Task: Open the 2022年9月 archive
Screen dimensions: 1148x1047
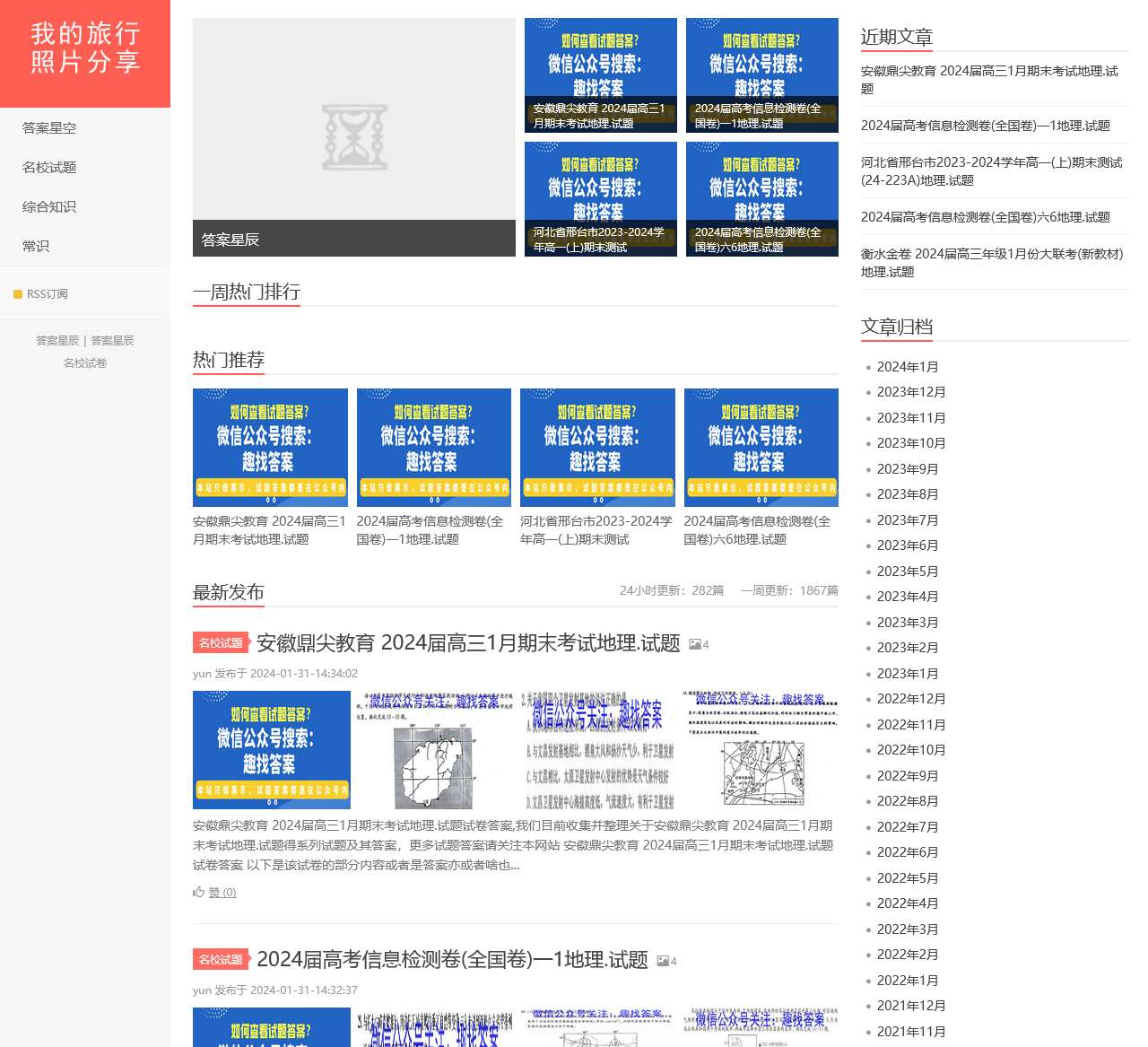Action: point(908,776)
